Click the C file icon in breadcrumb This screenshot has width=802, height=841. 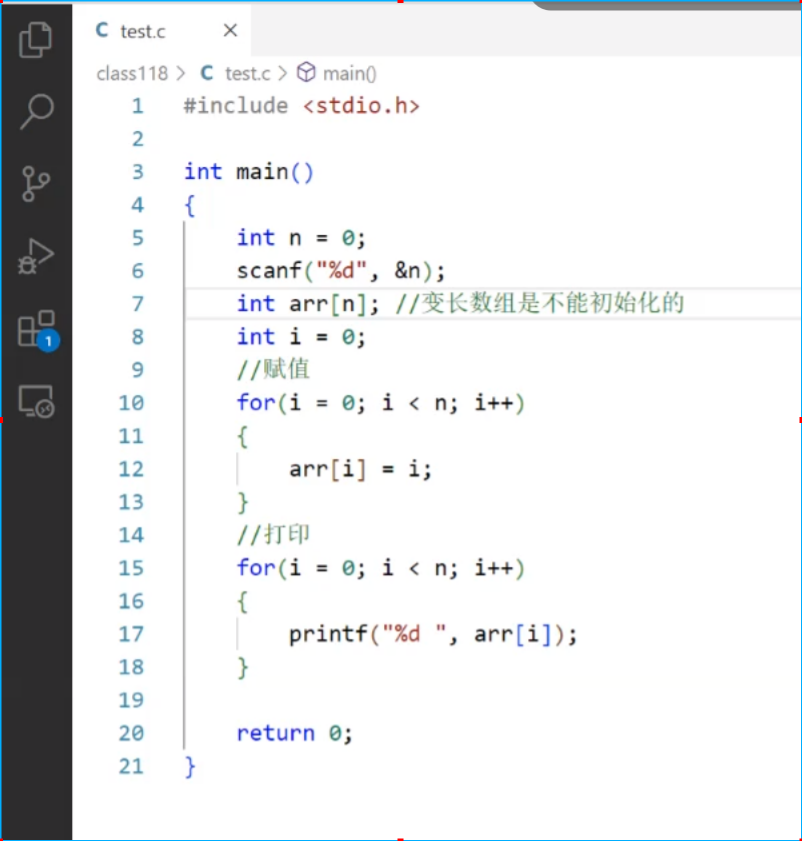pyautogui.click(x=207, y=73)
